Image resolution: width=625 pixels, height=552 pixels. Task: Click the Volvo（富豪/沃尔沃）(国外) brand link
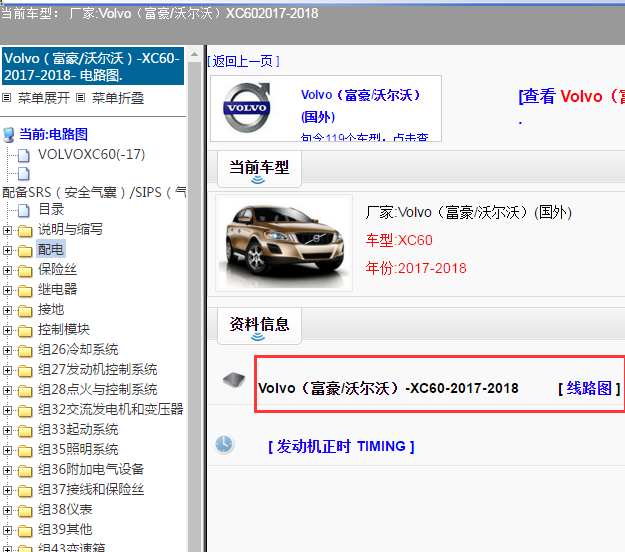tap(361, 106)
